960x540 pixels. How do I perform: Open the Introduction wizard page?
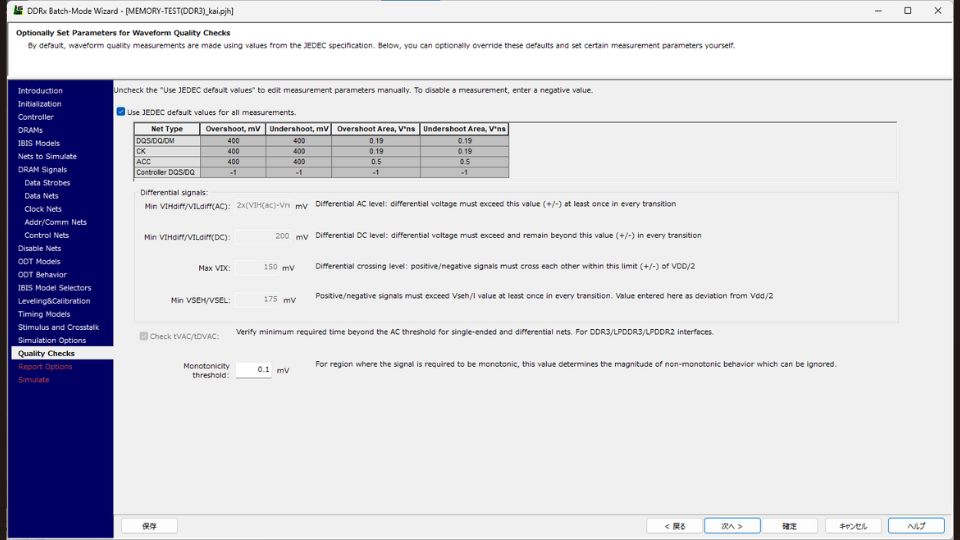point(40,91)
